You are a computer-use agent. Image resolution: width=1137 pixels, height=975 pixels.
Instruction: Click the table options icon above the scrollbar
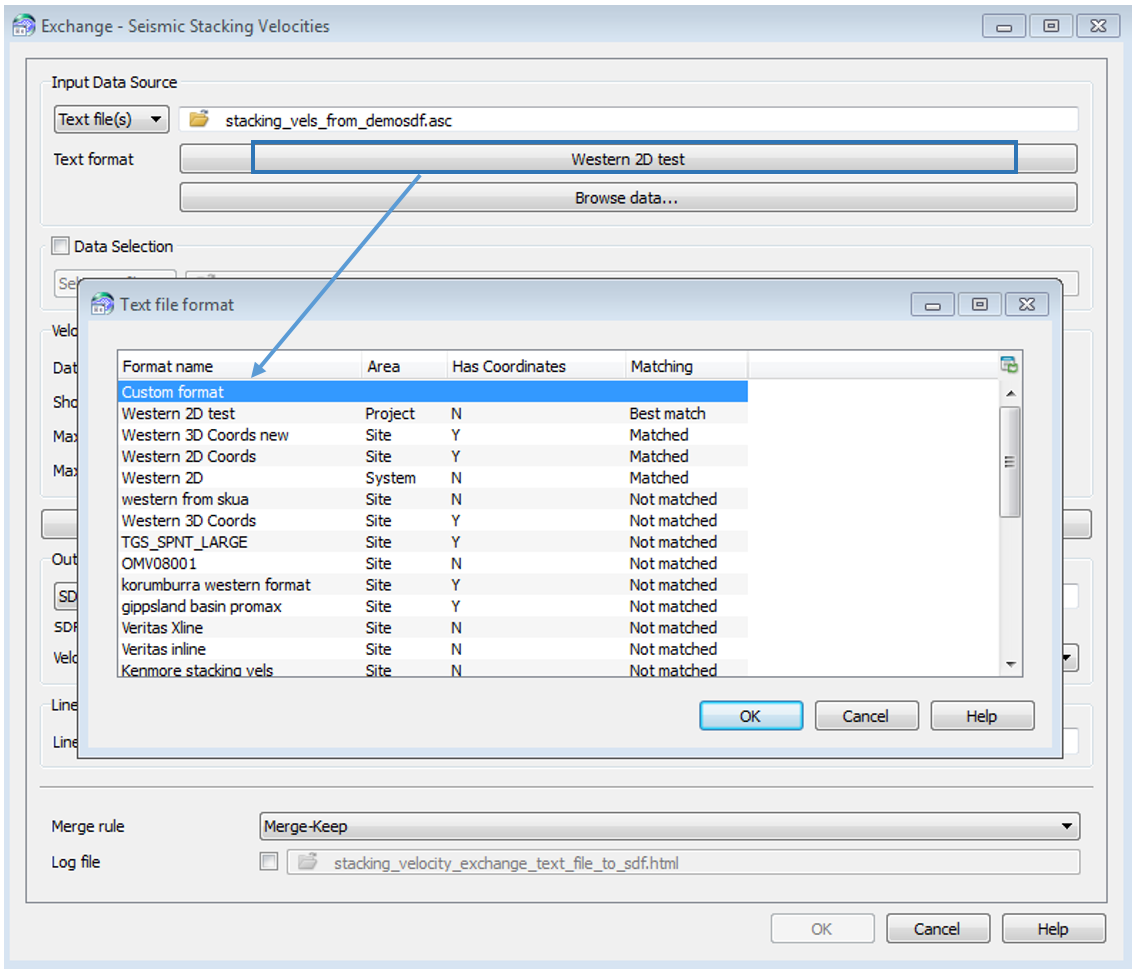(x=1009, y=365)
